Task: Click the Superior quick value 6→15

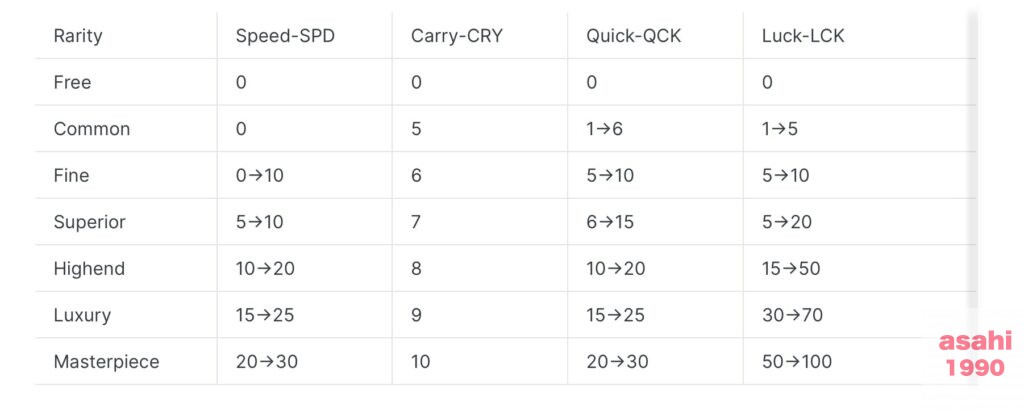Action: click(610, 222)
